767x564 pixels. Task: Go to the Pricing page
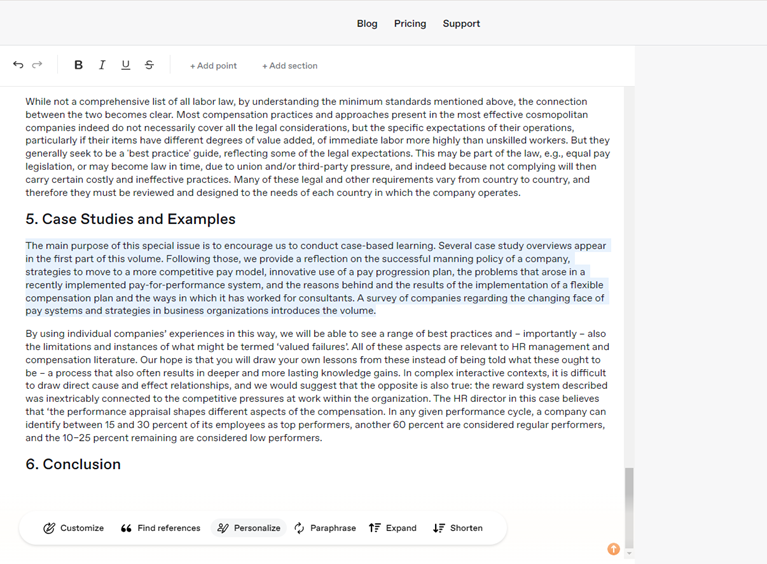point(410,23)
